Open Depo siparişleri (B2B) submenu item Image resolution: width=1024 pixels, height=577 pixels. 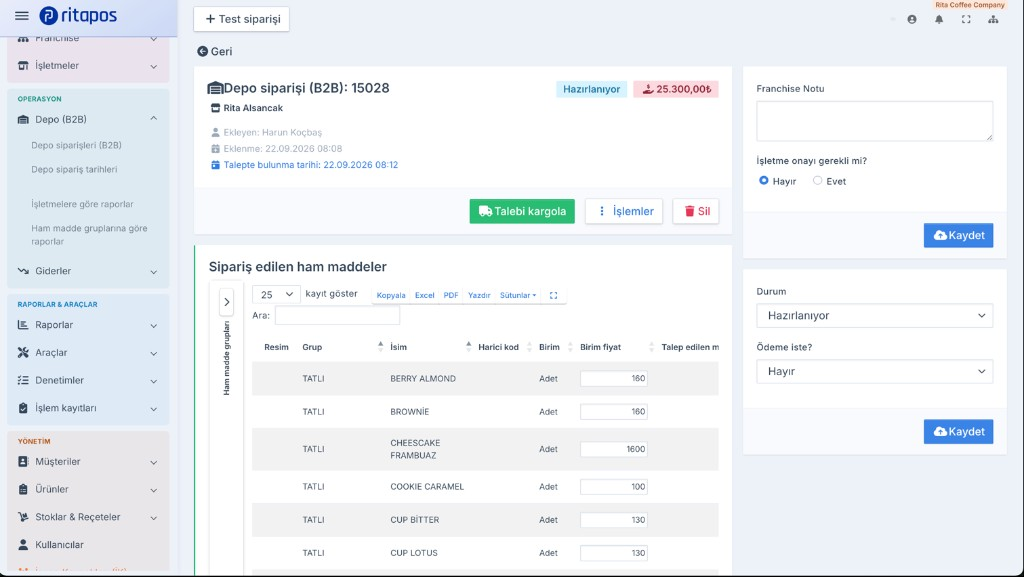pos(76,146)
